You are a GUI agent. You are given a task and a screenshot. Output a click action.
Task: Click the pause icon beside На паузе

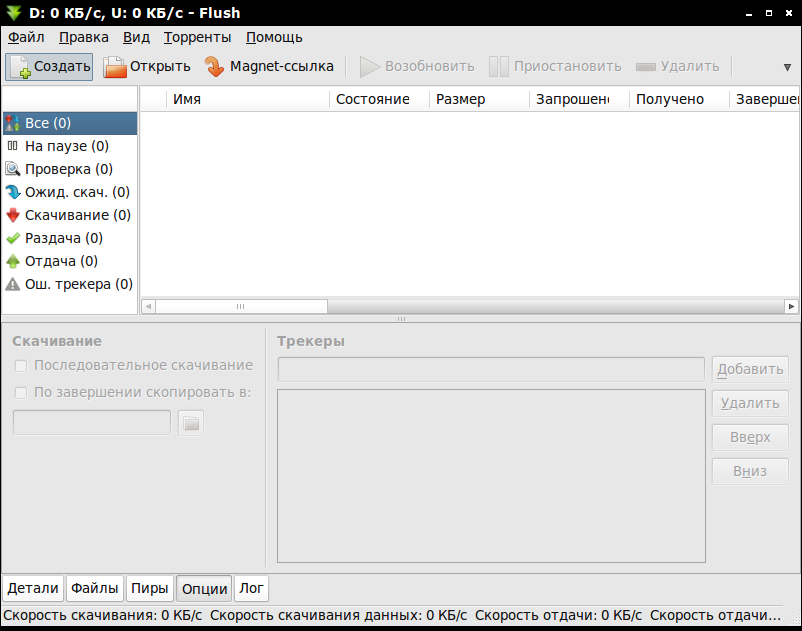click(13, 146)
